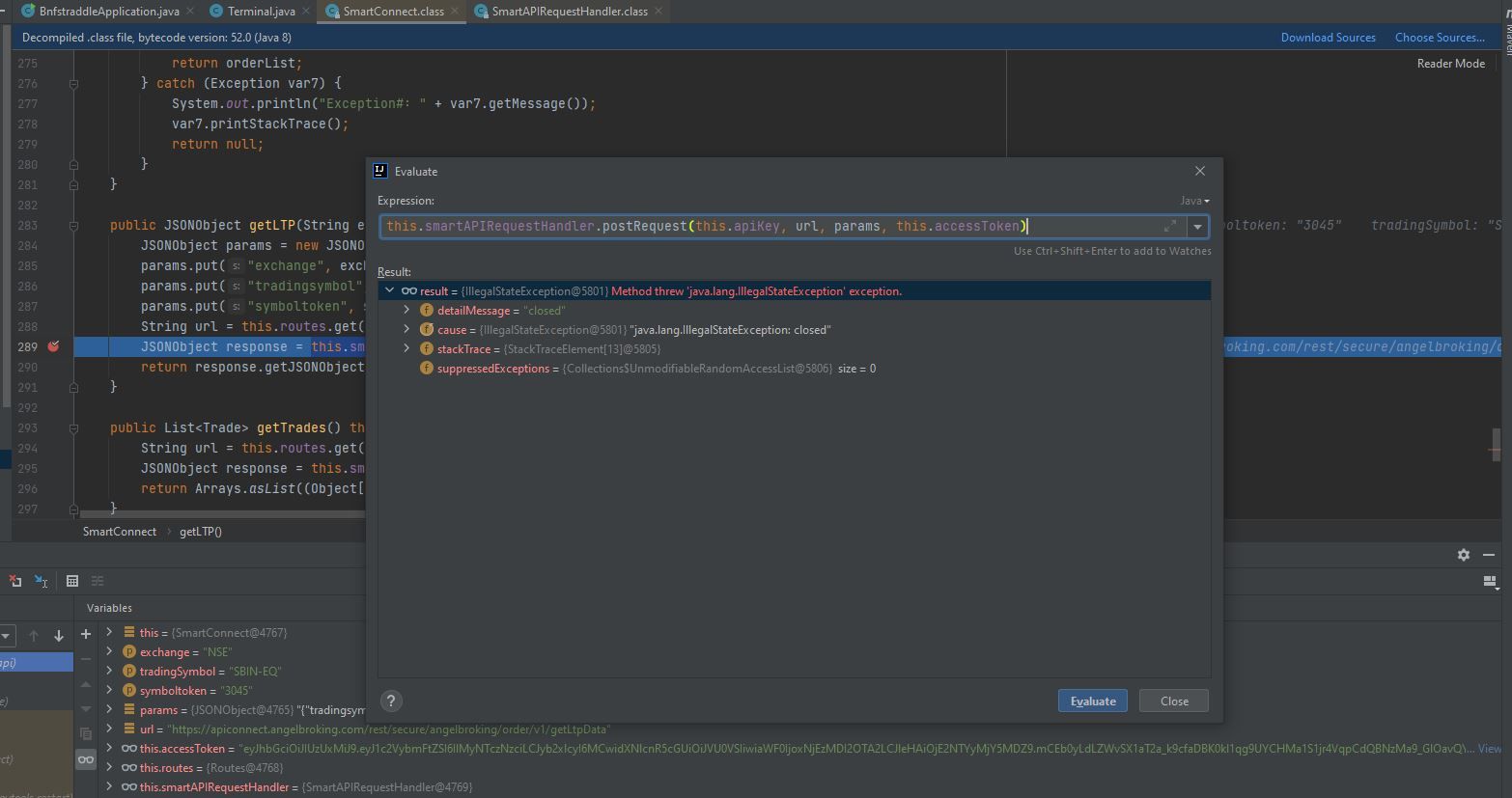Screen dimensions: 1512x798
Task: Click the Download Sources link
Action: [x=1328, y=38]
